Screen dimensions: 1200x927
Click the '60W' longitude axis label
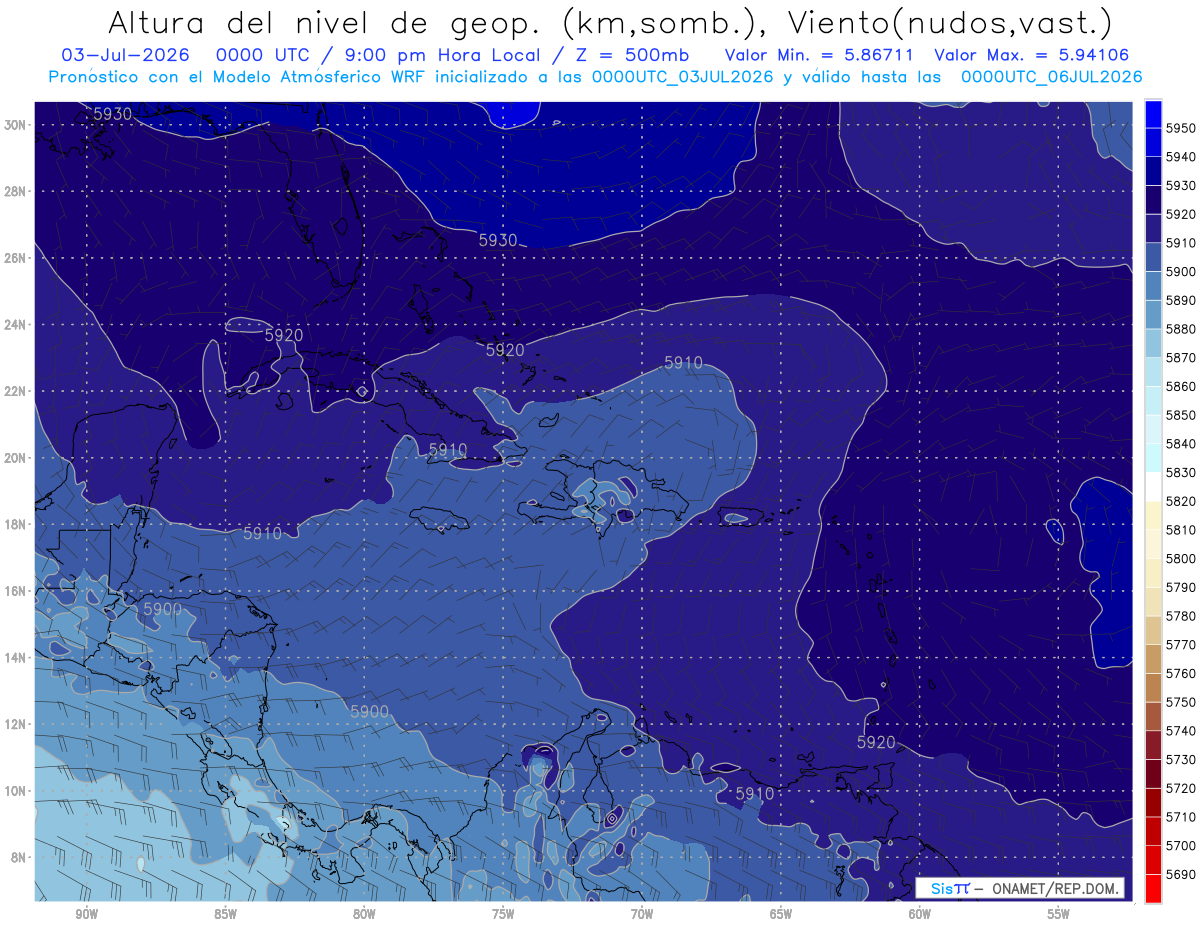pos(920,915)
